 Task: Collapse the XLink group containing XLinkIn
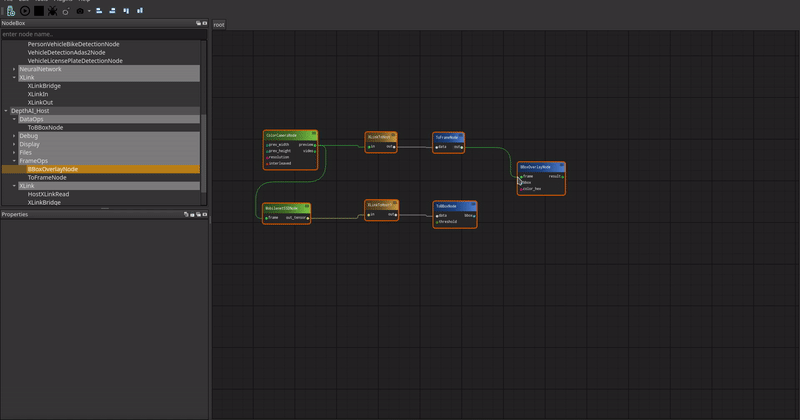pyautogui.click(x=14, y=78)
